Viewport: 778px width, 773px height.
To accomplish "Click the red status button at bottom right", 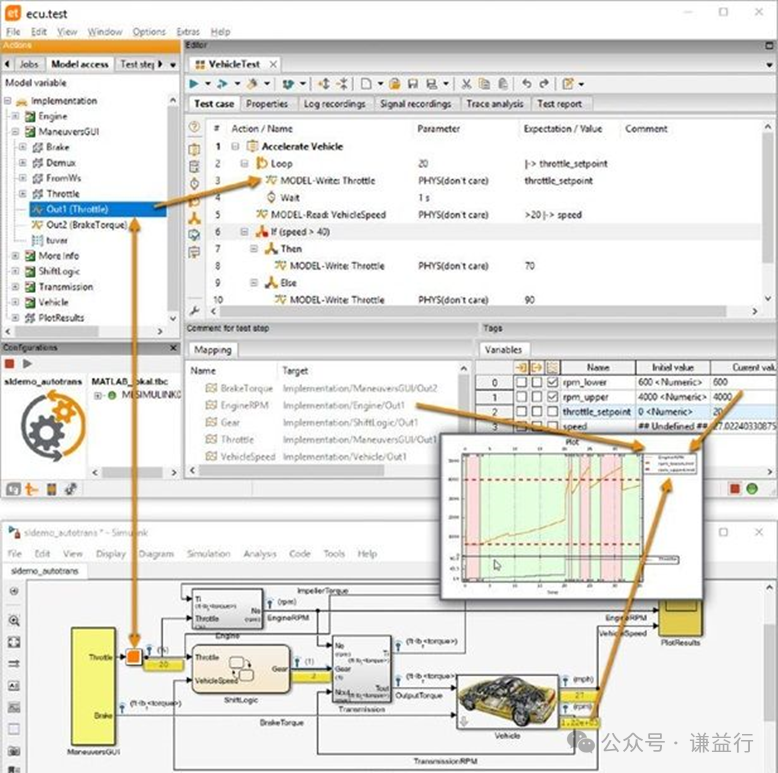I will 735,489.
